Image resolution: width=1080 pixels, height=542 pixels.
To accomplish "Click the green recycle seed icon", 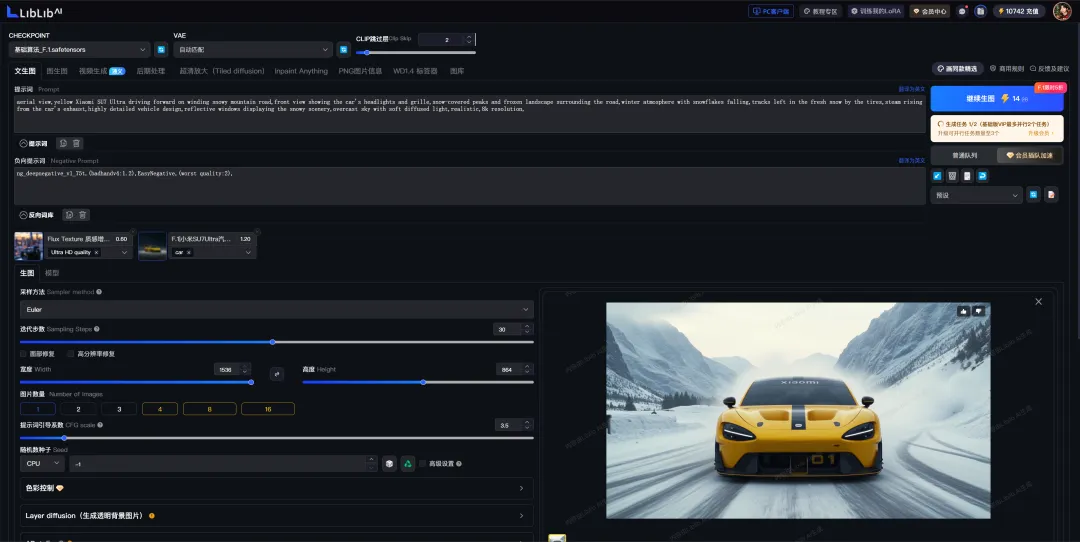I will (x=408, y=463).
